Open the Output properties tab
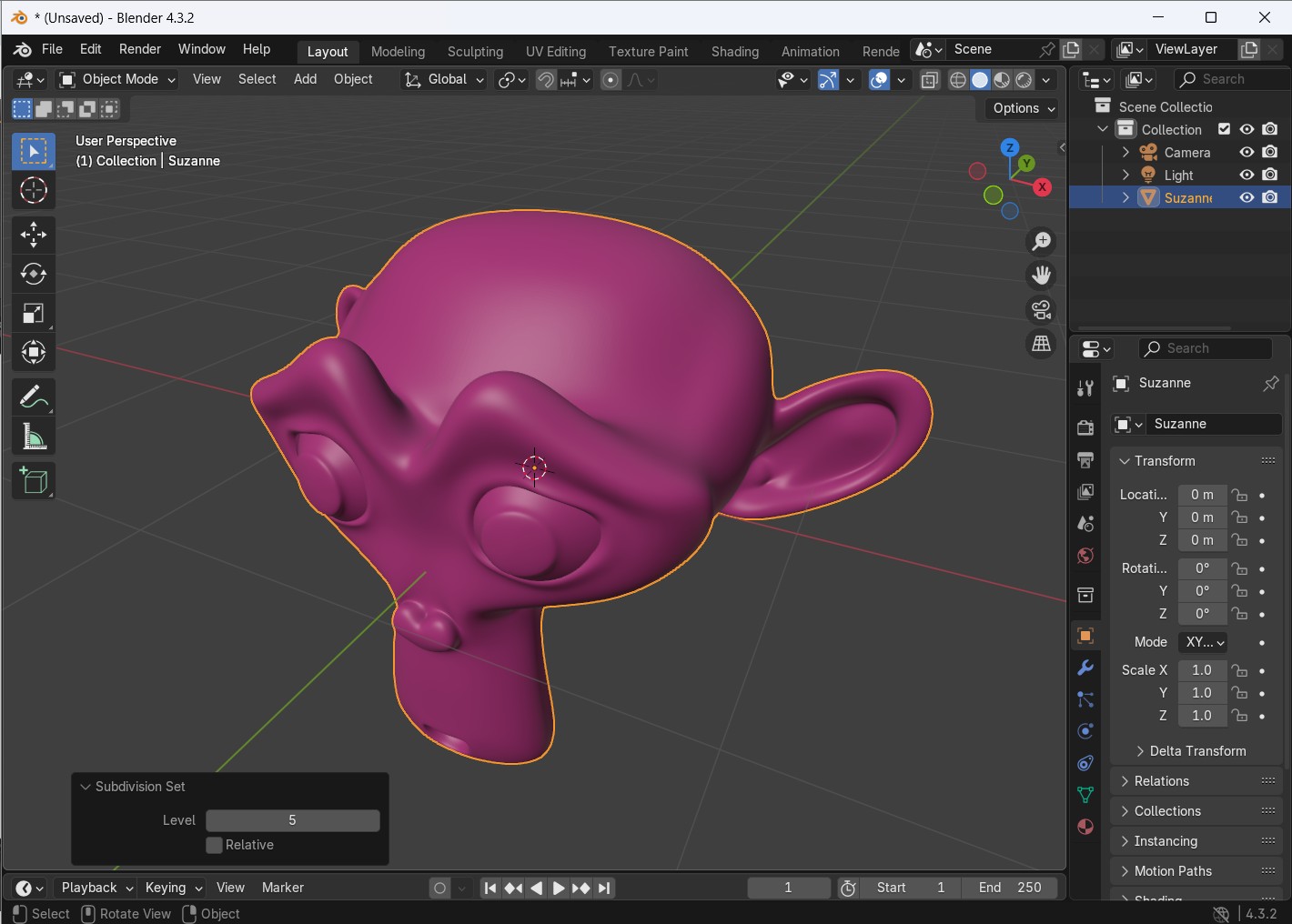Viewport: 1292px width, 924px height. tap(1085, 459)
